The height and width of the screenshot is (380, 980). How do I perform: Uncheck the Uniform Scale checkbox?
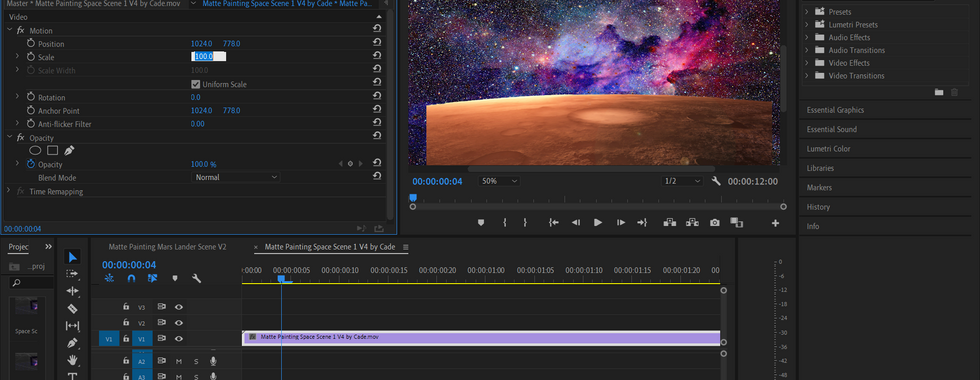pyautogui.click(x=196, y=84)
